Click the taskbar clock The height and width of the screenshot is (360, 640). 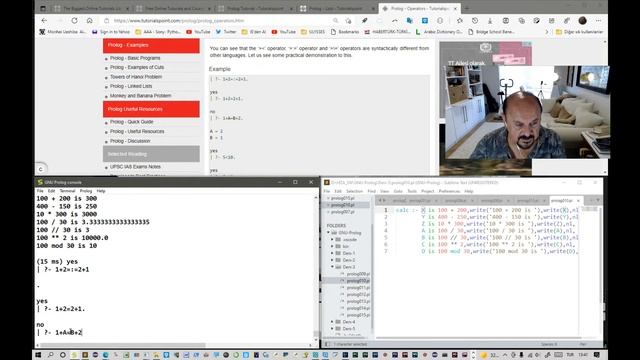point(583,355)
